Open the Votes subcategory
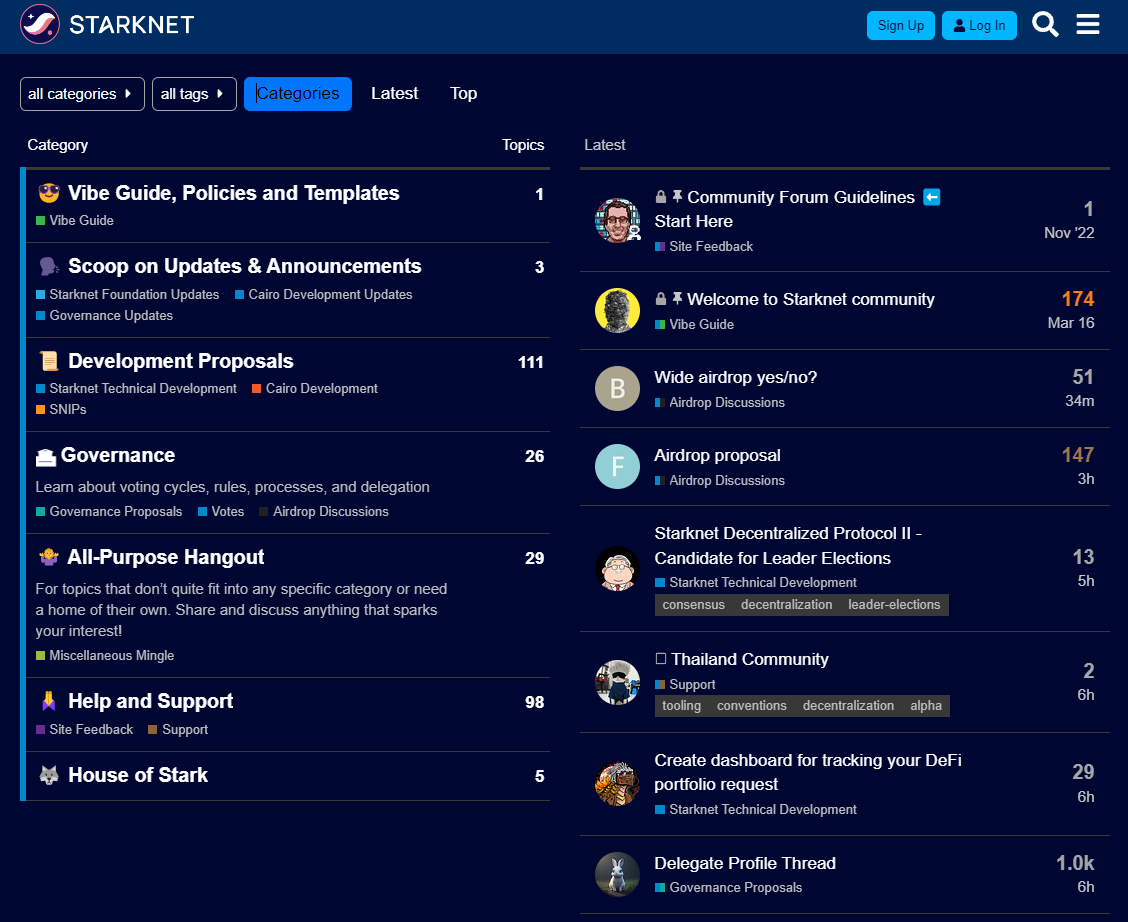Image resolution: width=1128 pixels, height=922 pixels. (221, 511)
